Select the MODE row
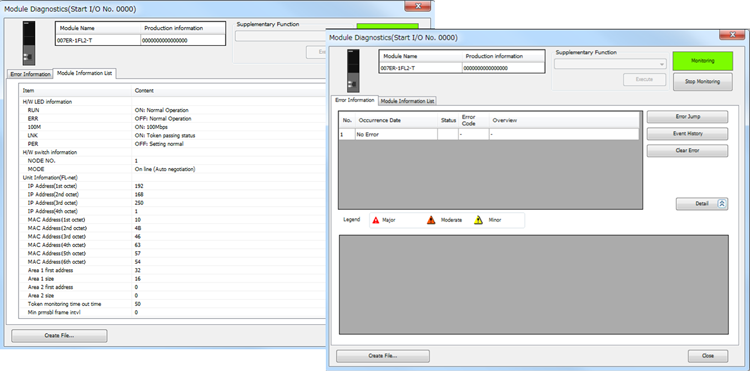Viewport: 750px width, 371px height. [x=172, y=169]
